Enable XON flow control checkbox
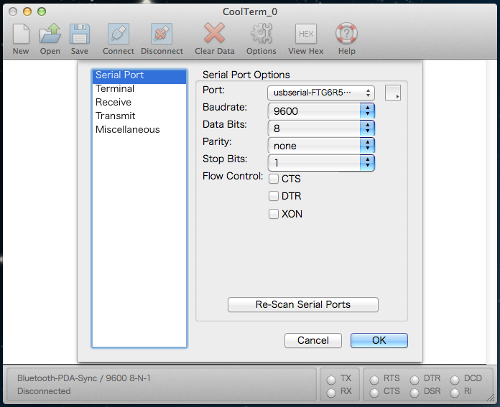Viewport: 500px width, 407px height. tap(274, 214)
